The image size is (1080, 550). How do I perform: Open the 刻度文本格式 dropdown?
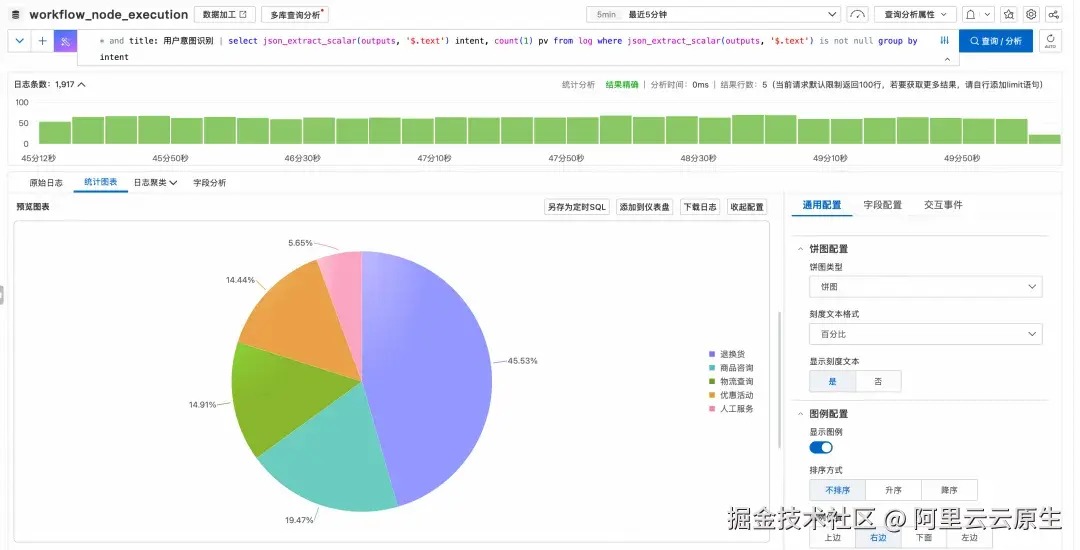pos(925,334)
